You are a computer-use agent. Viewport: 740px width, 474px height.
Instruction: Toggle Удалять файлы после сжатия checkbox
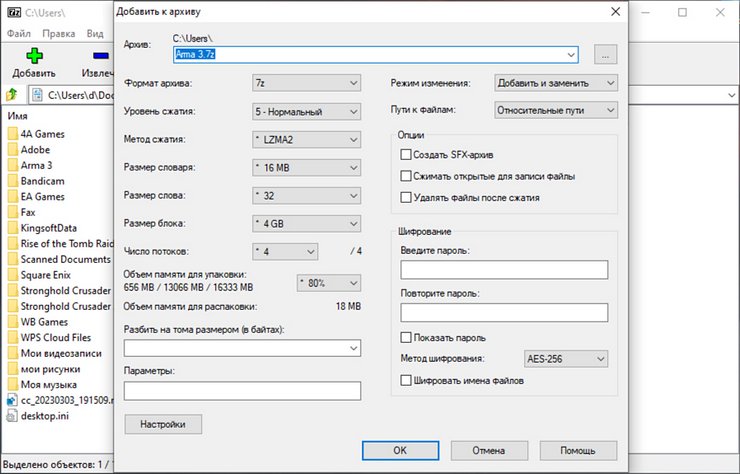tap(406, 198)
